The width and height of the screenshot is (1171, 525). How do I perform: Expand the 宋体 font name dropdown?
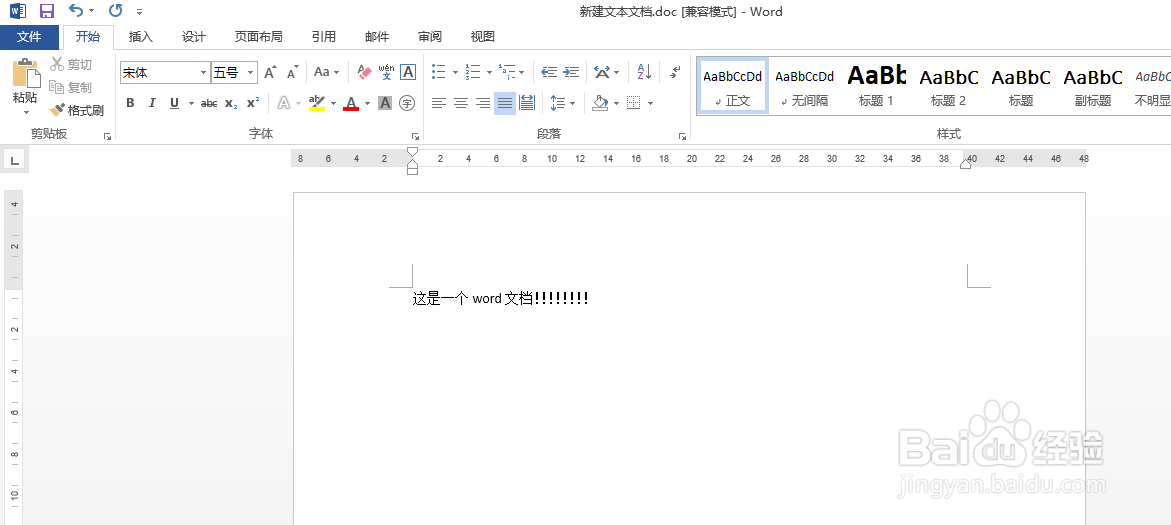click(x=204, y=72)
